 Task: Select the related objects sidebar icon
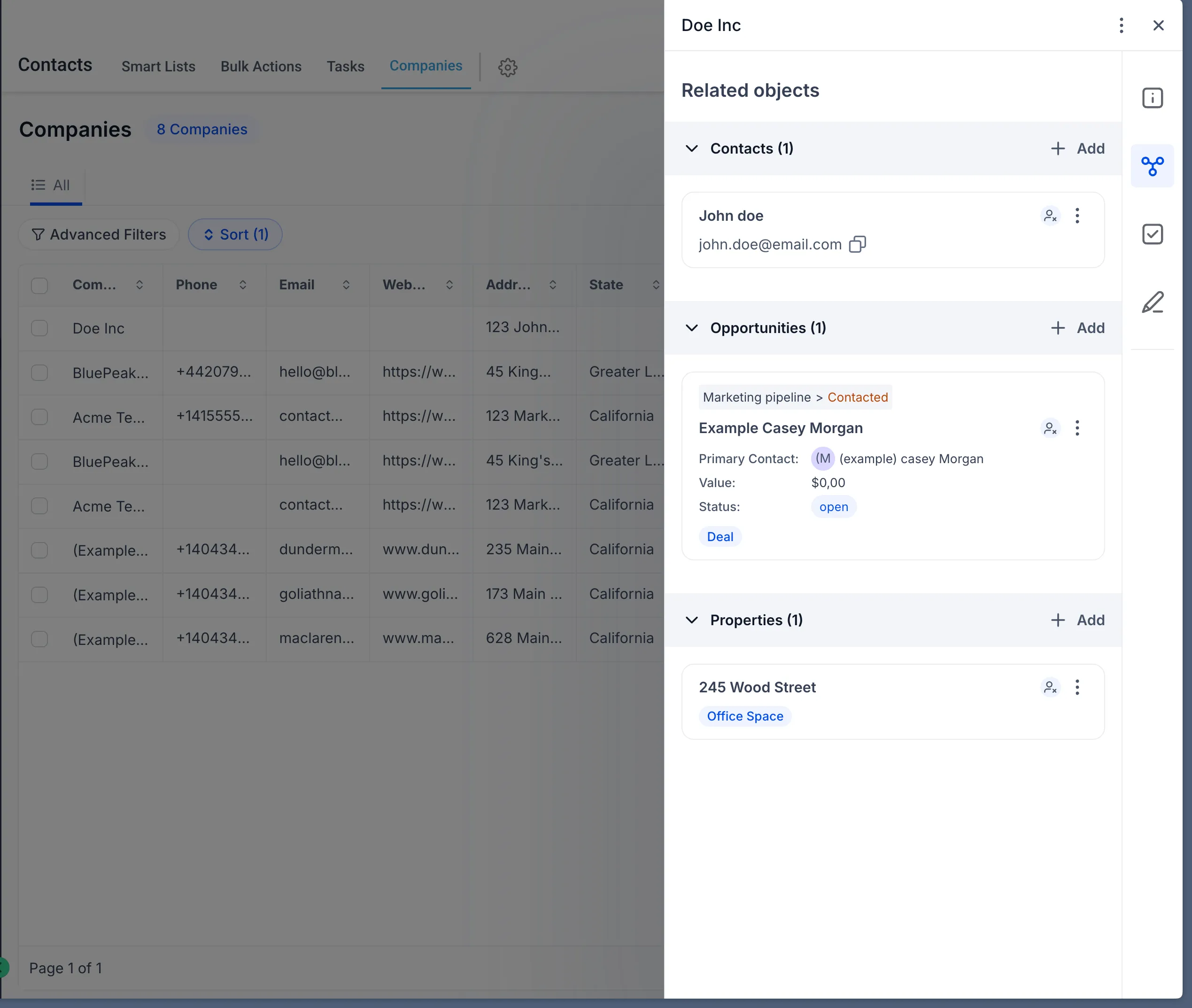click(x=1153, y=166)
